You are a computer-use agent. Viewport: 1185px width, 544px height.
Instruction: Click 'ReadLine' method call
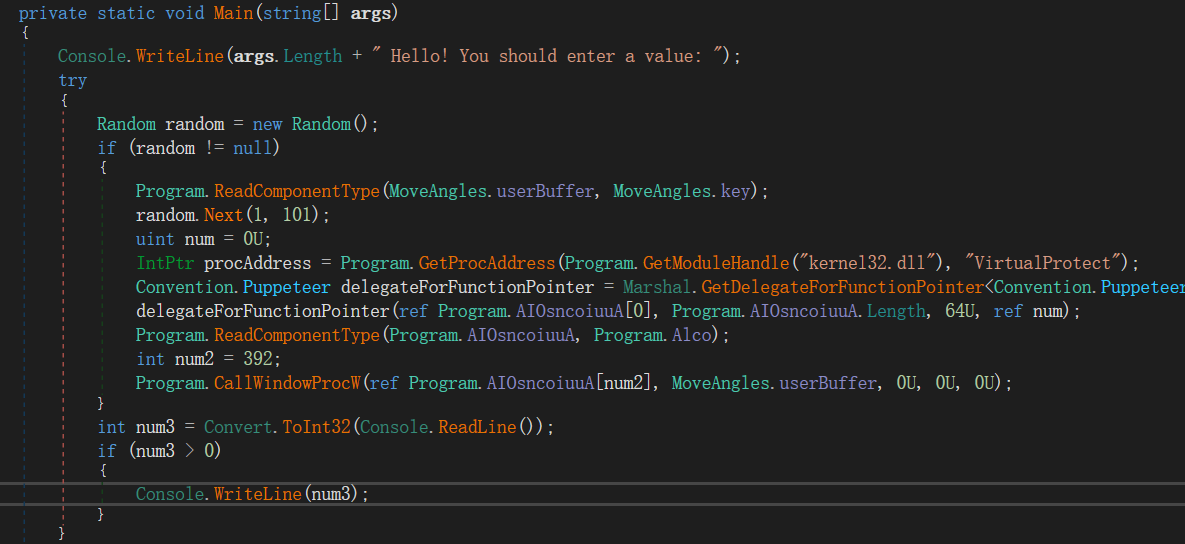477,428
